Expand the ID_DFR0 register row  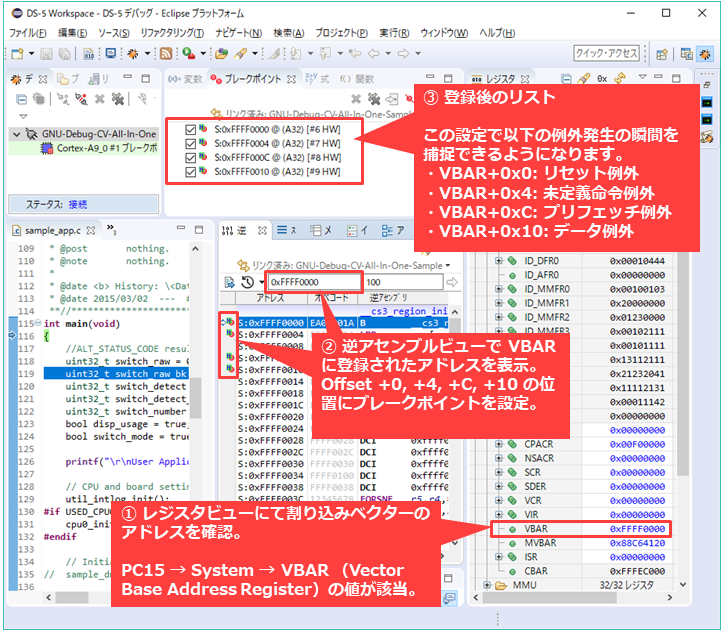498,261
